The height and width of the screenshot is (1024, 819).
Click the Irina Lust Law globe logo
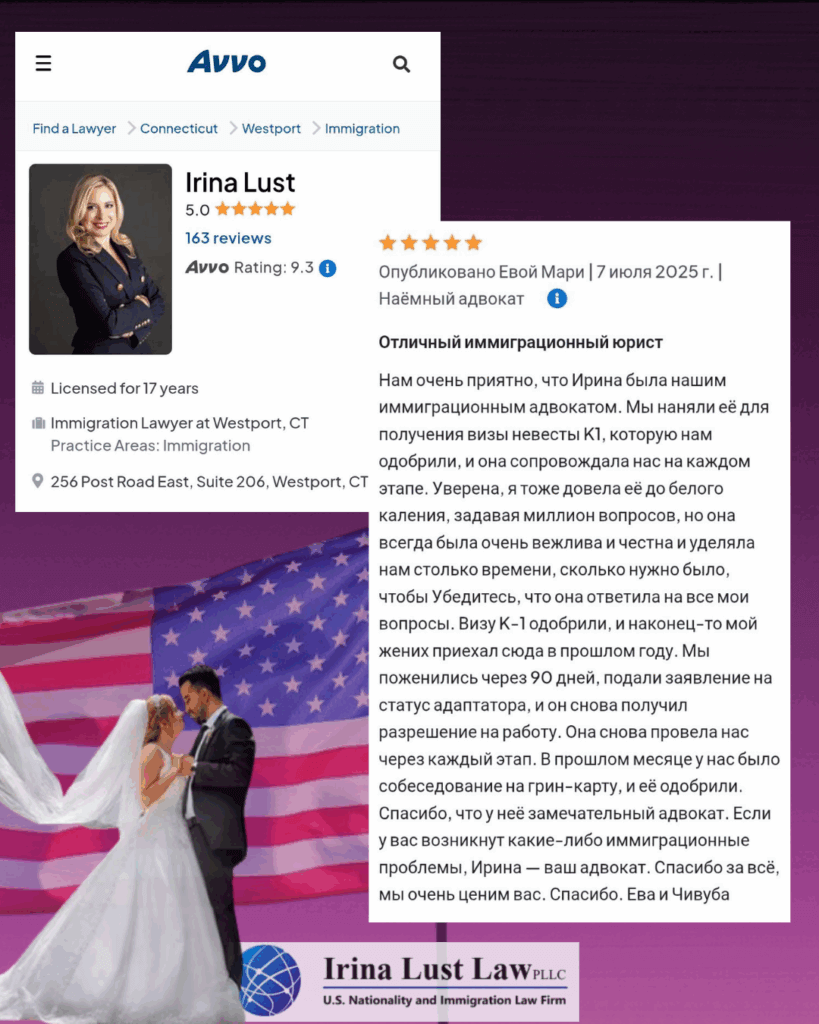(270, 980)
